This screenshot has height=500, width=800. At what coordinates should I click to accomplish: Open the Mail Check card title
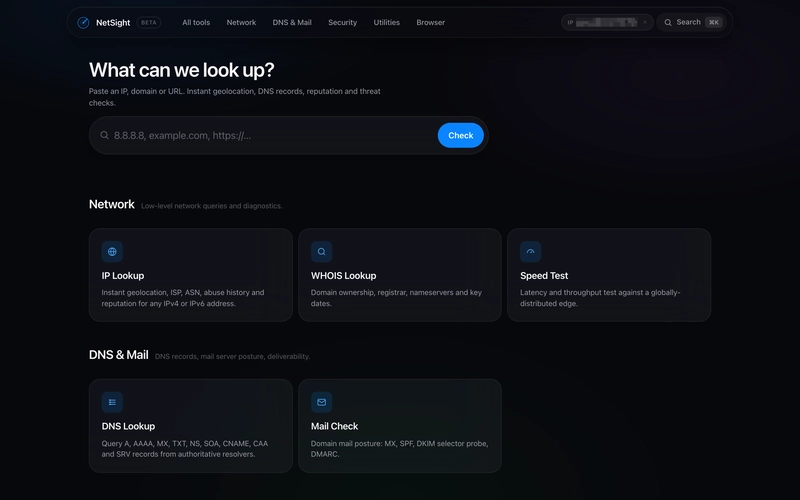[334, 426]
